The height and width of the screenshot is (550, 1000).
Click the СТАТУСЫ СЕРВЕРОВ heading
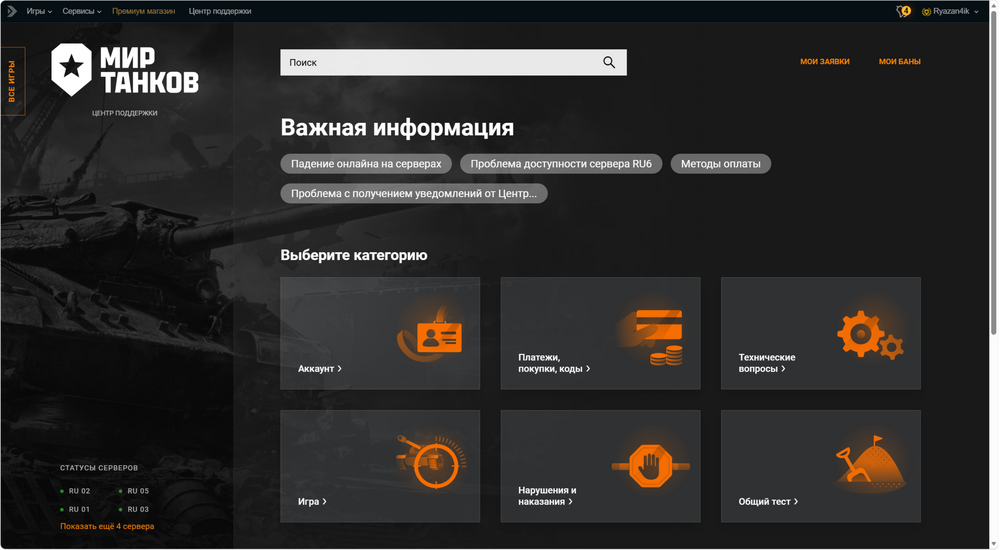(99, 468)
